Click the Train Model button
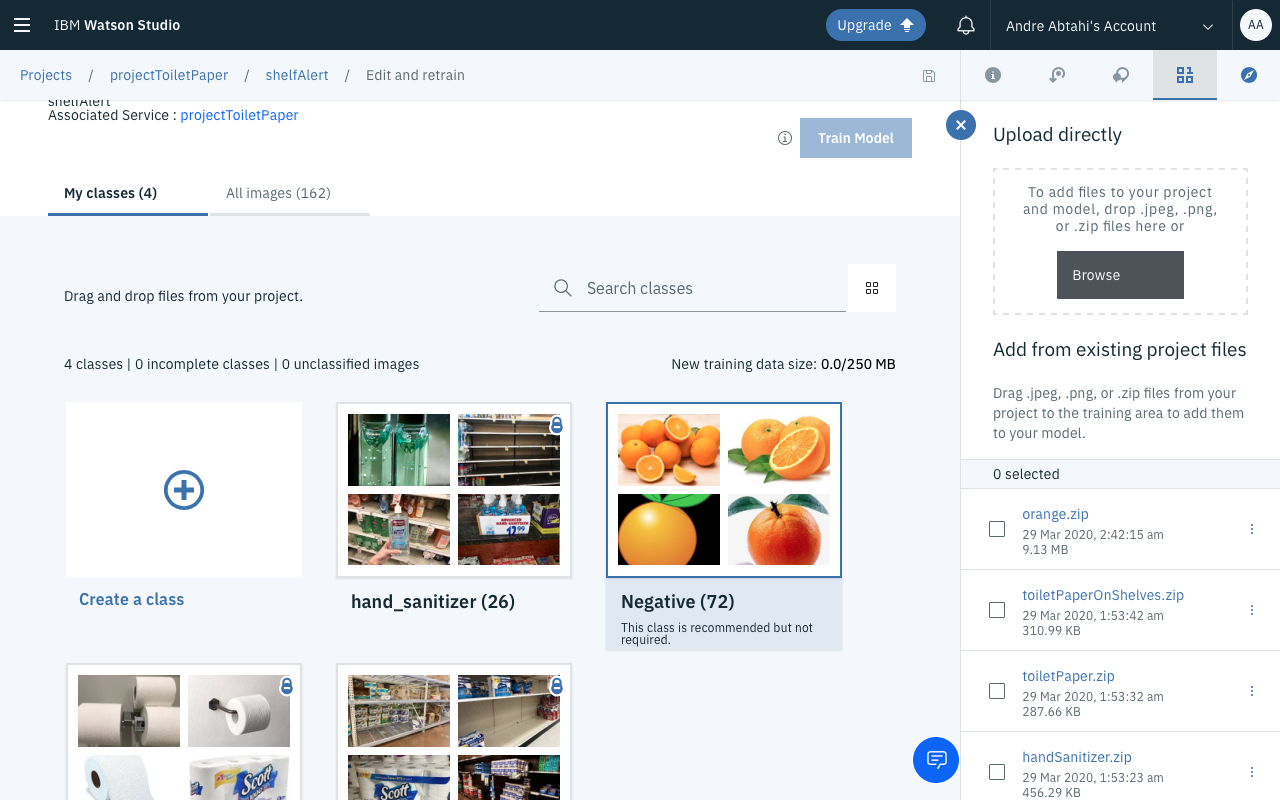 point(856,138)
